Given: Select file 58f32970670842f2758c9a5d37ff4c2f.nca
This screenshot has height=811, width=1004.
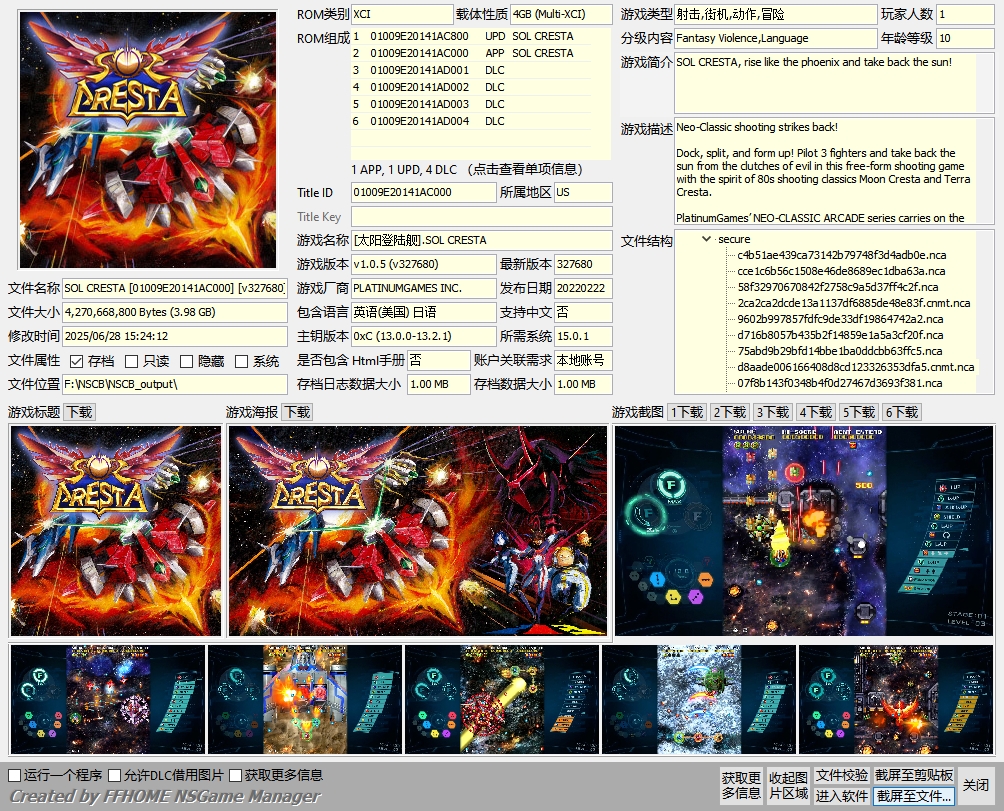Looking at the screenshot, I should click(x=838, y=287).
